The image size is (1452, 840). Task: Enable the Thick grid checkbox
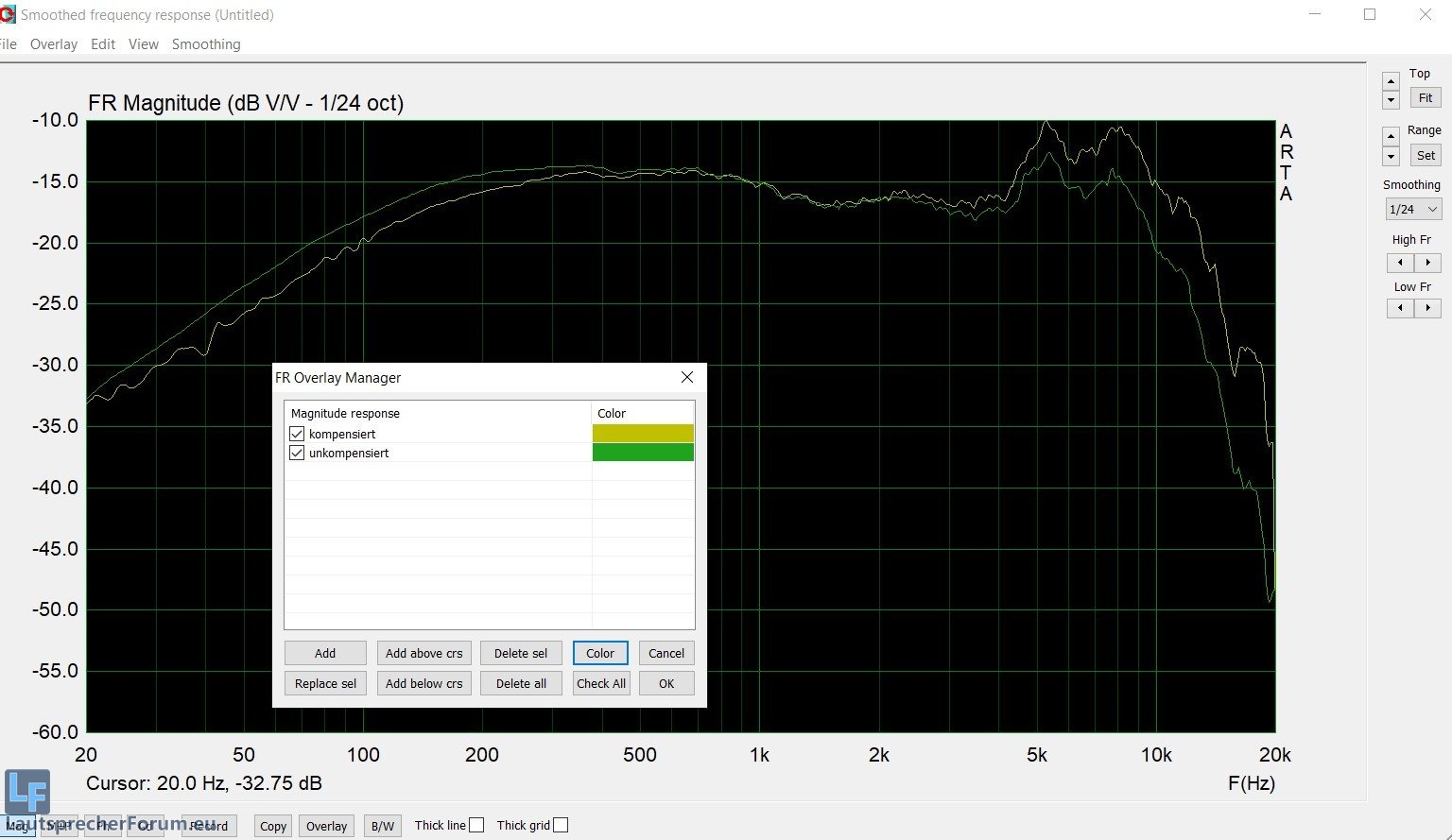tap(561, 825)
